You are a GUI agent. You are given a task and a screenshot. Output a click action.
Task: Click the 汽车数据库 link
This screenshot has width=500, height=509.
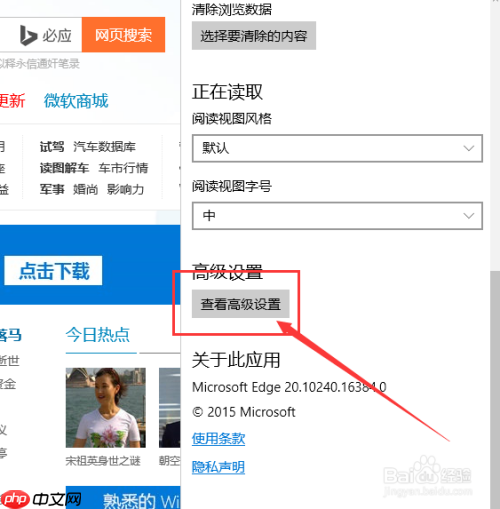tap(104, 147)
